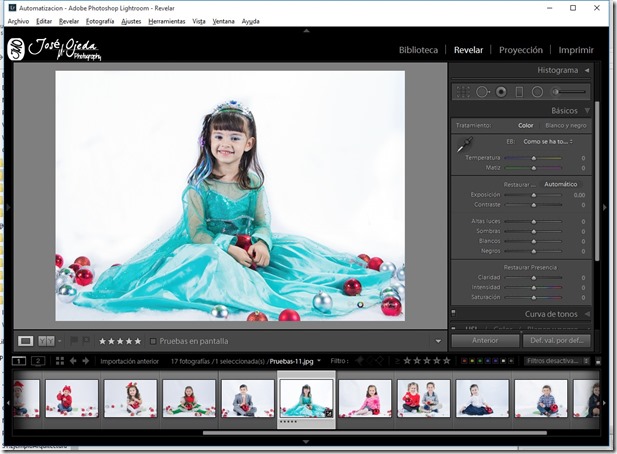Open the Herramientas menu
617x454 pixels.
click(x=167, y=21)
